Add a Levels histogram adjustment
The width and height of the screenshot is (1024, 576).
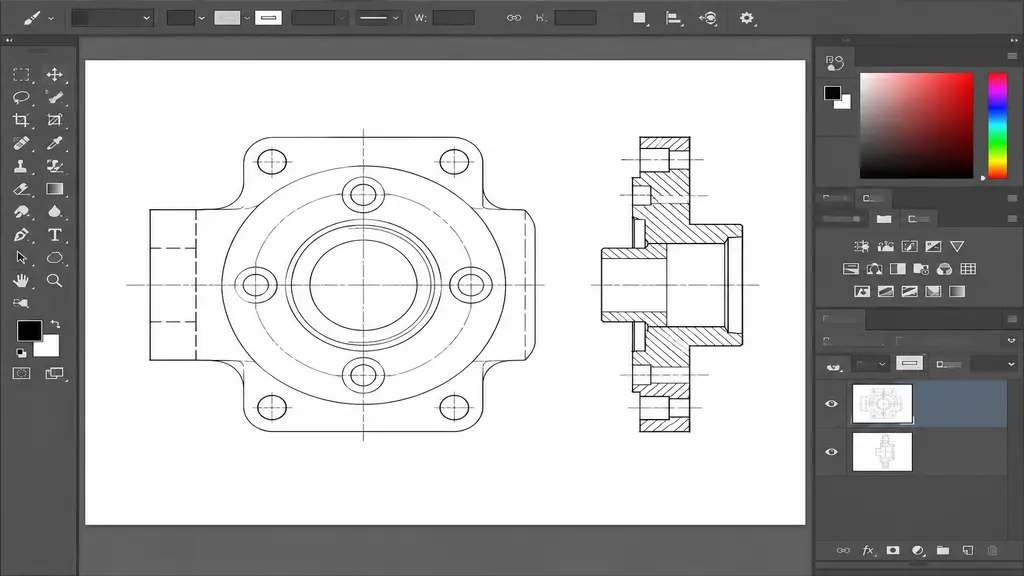click(x=886, y=246)
